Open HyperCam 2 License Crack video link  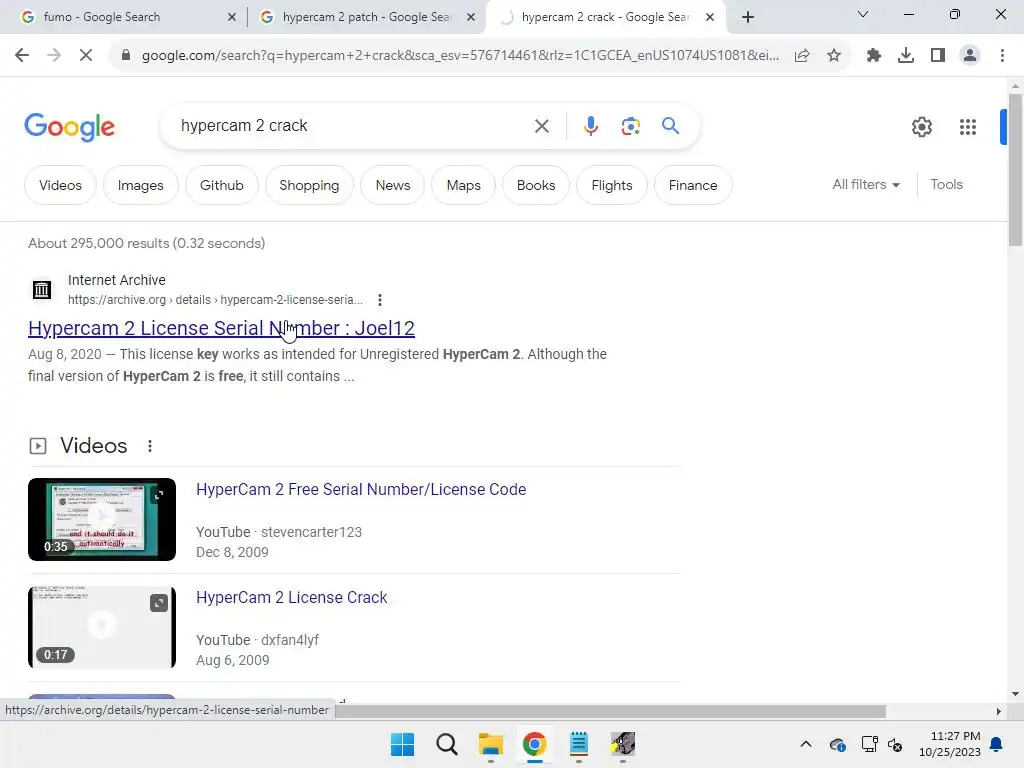[x=291, y=598]
